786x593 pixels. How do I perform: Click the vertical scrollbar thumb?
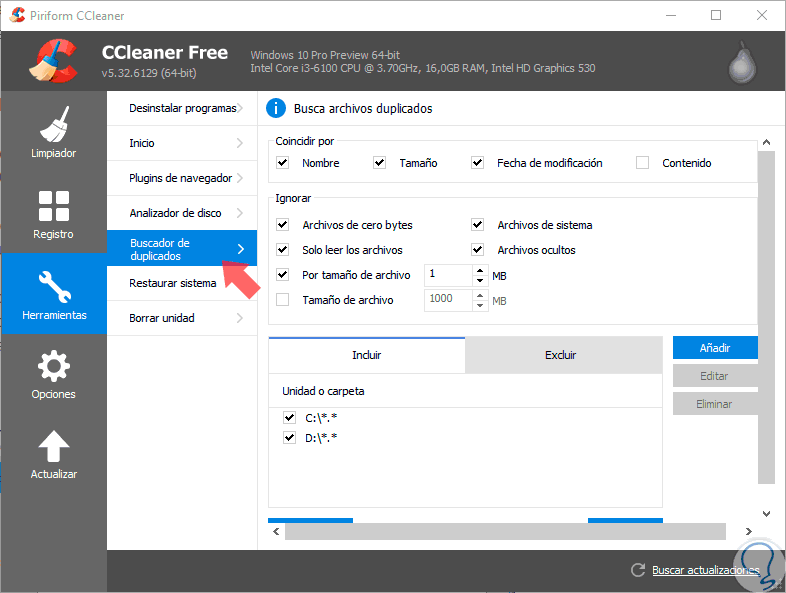[x=766, y=317]
